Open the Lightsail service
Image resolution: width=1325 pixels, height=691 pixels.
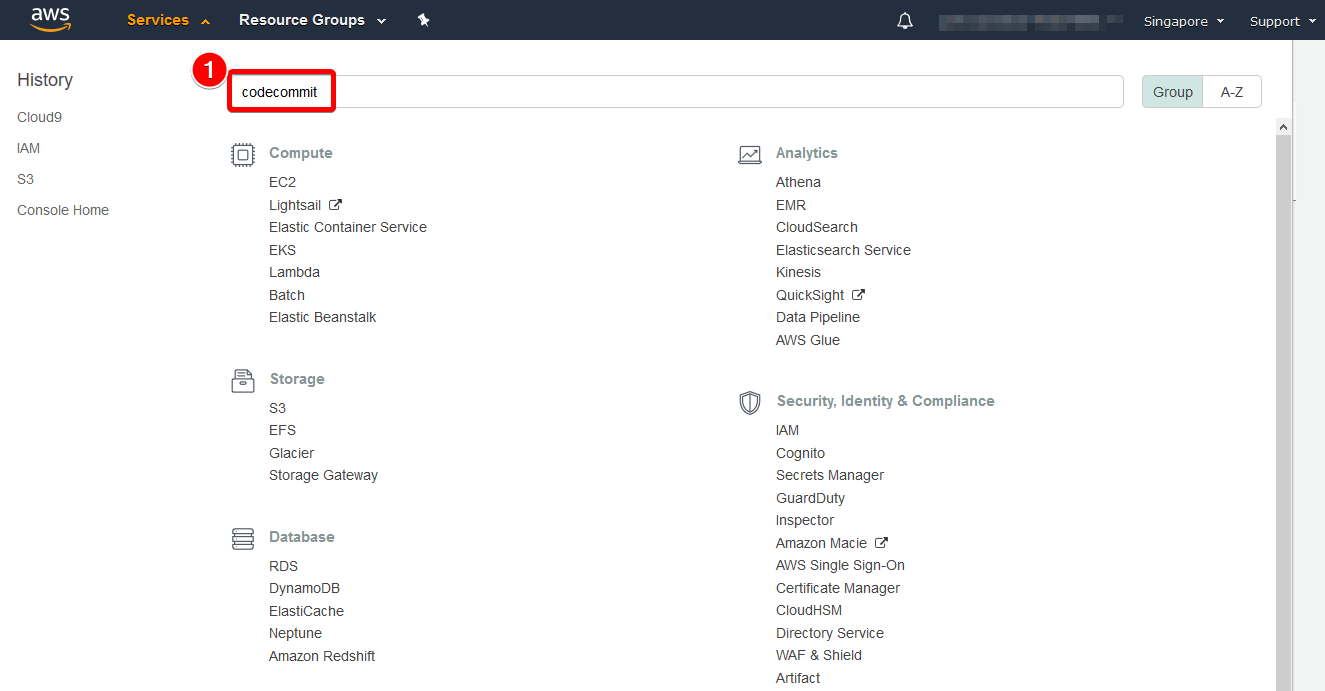pos(295,205)
